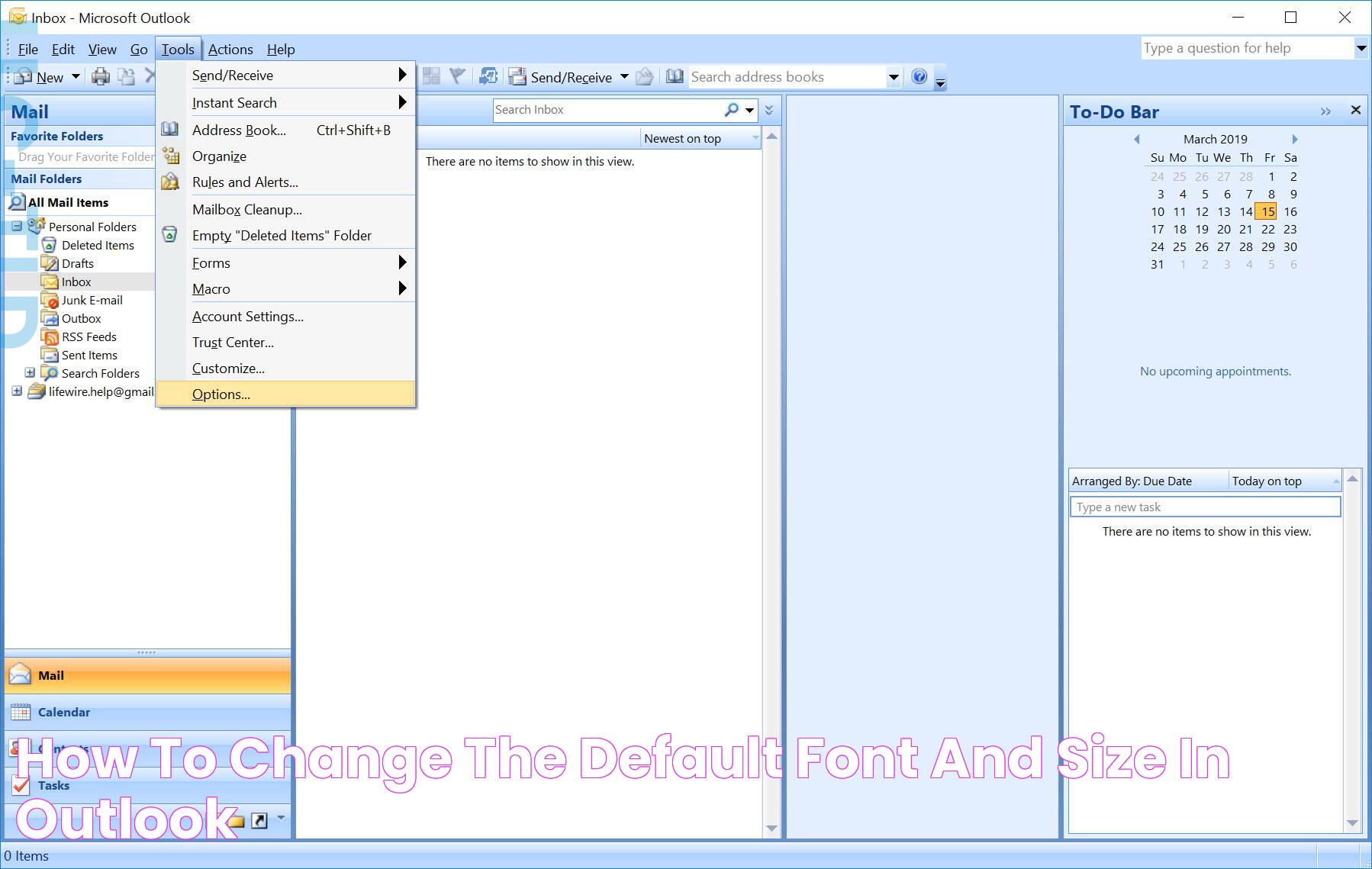
Task: Open the File menu
Action: [28, 50]
